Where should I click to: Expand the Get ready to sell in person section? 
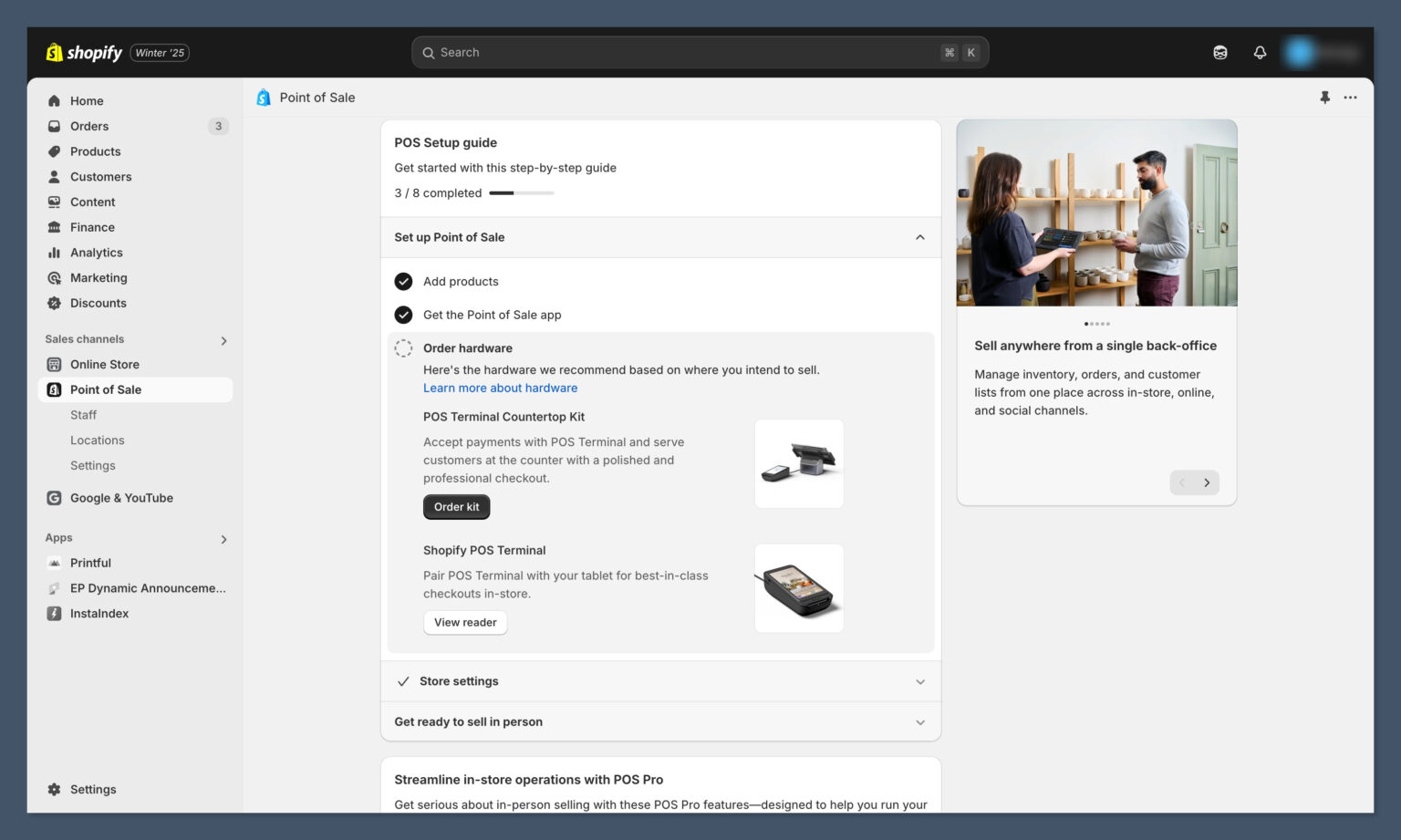(920, 721)
